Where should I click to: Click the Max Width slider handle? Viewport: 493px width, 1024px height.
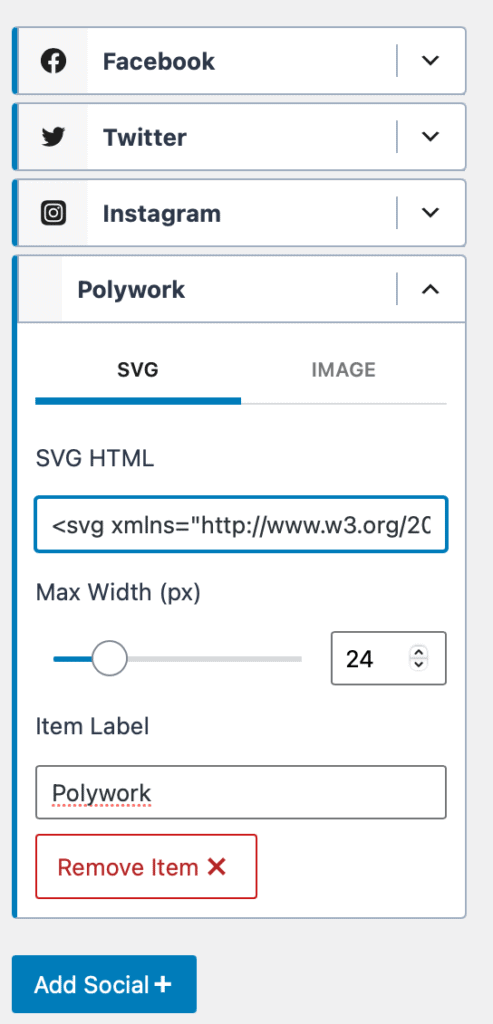(109, 658)
